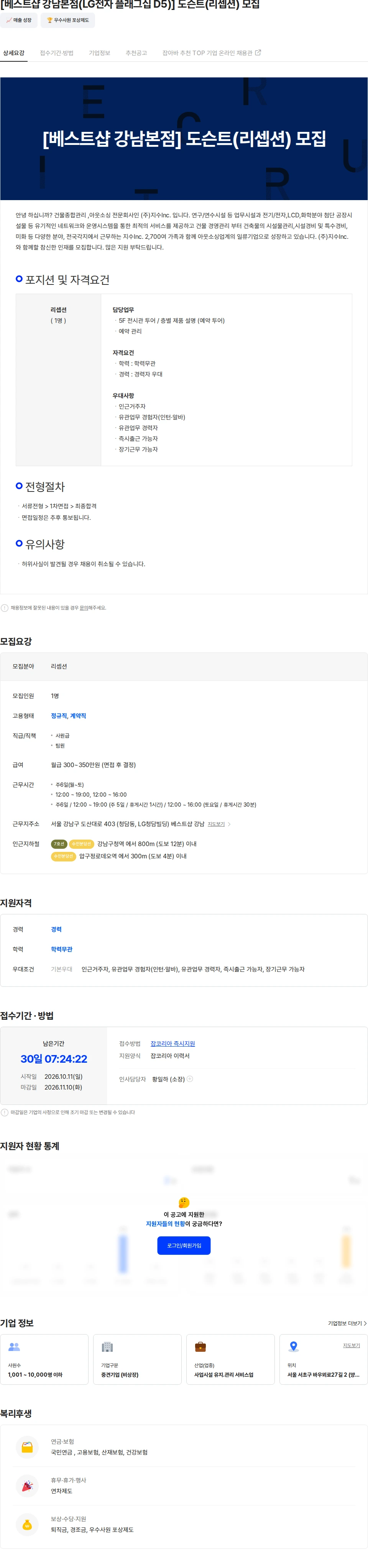Click the 잡코리아 이력서 text
368x1568 pixels.
[170, 1055]
